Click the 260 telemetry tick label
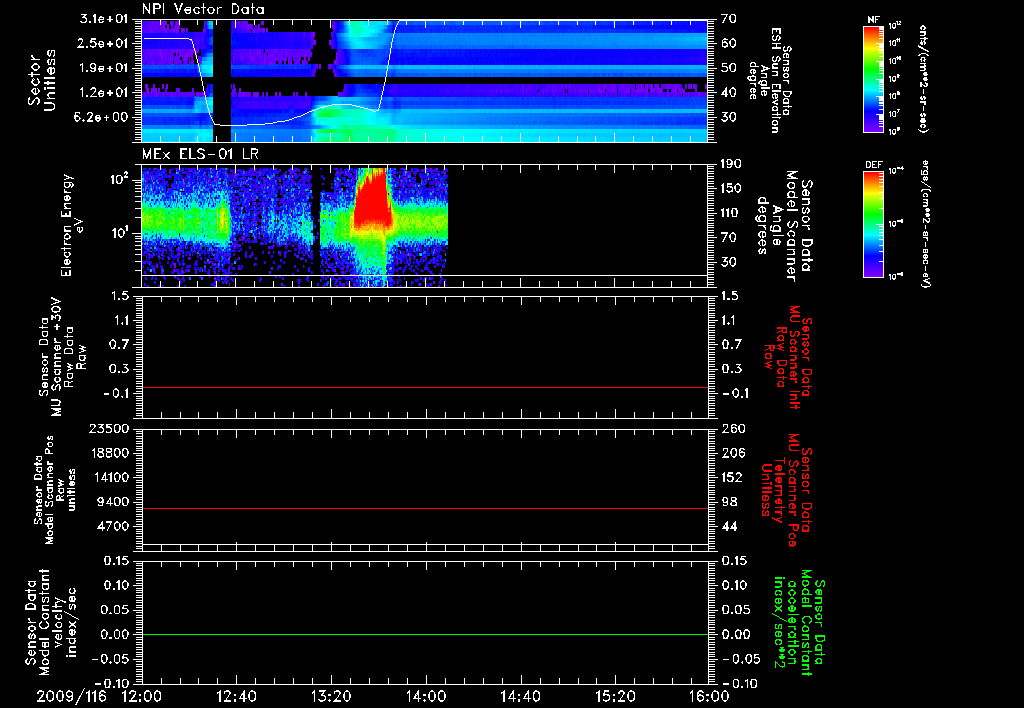Viewport: 1024px width, 708px height. (733, 429)
